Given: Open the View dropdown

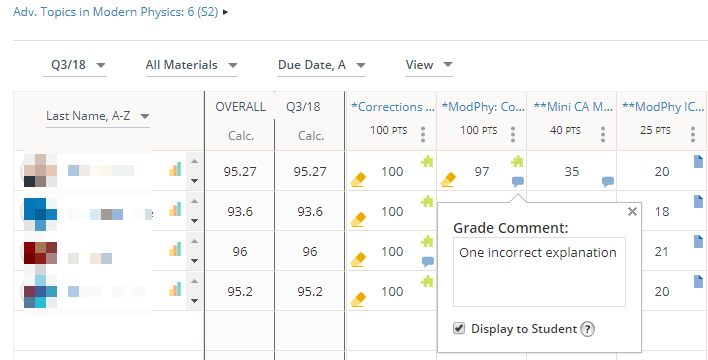Looking at the screenshot, I should coord(429,65).
